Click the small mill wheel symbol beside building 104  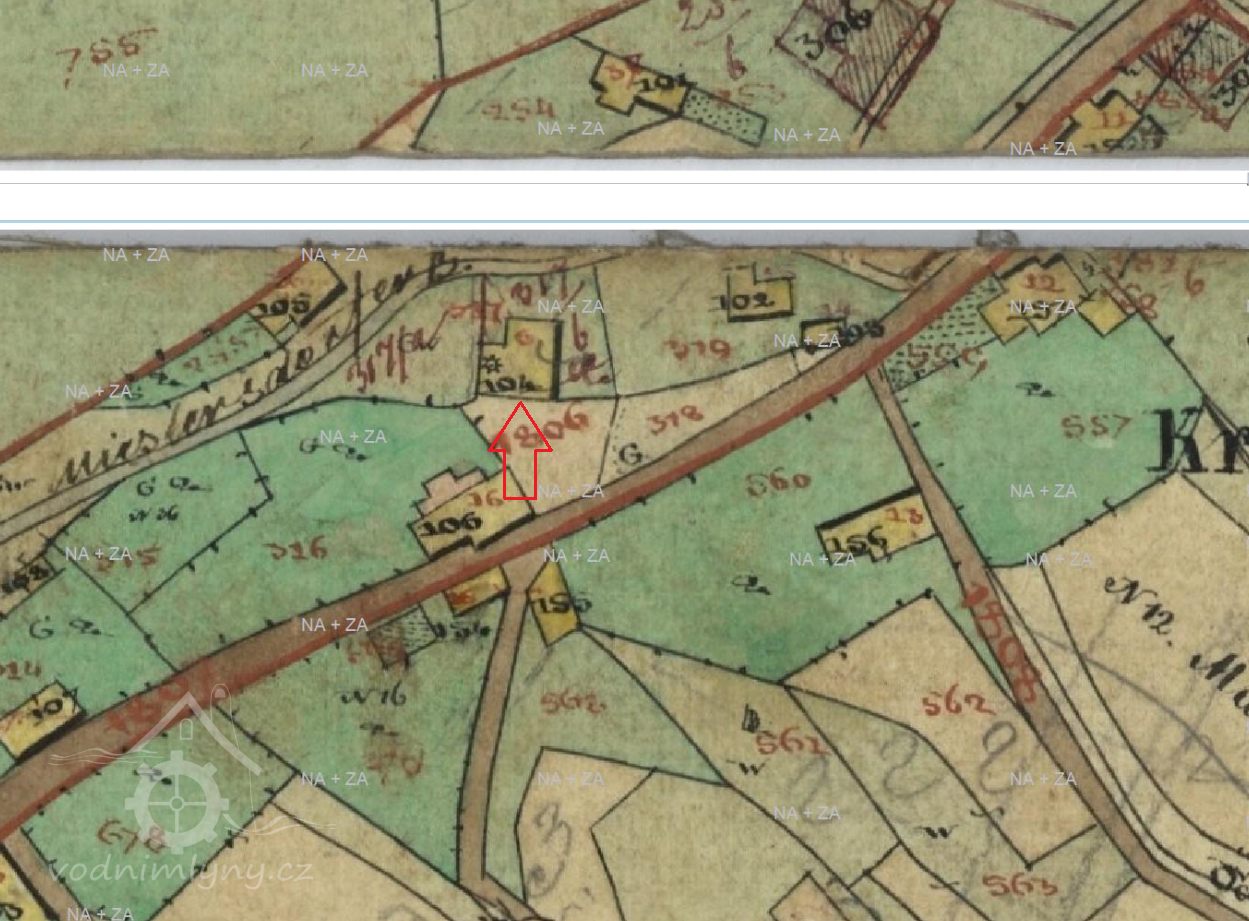pos(492,365)
